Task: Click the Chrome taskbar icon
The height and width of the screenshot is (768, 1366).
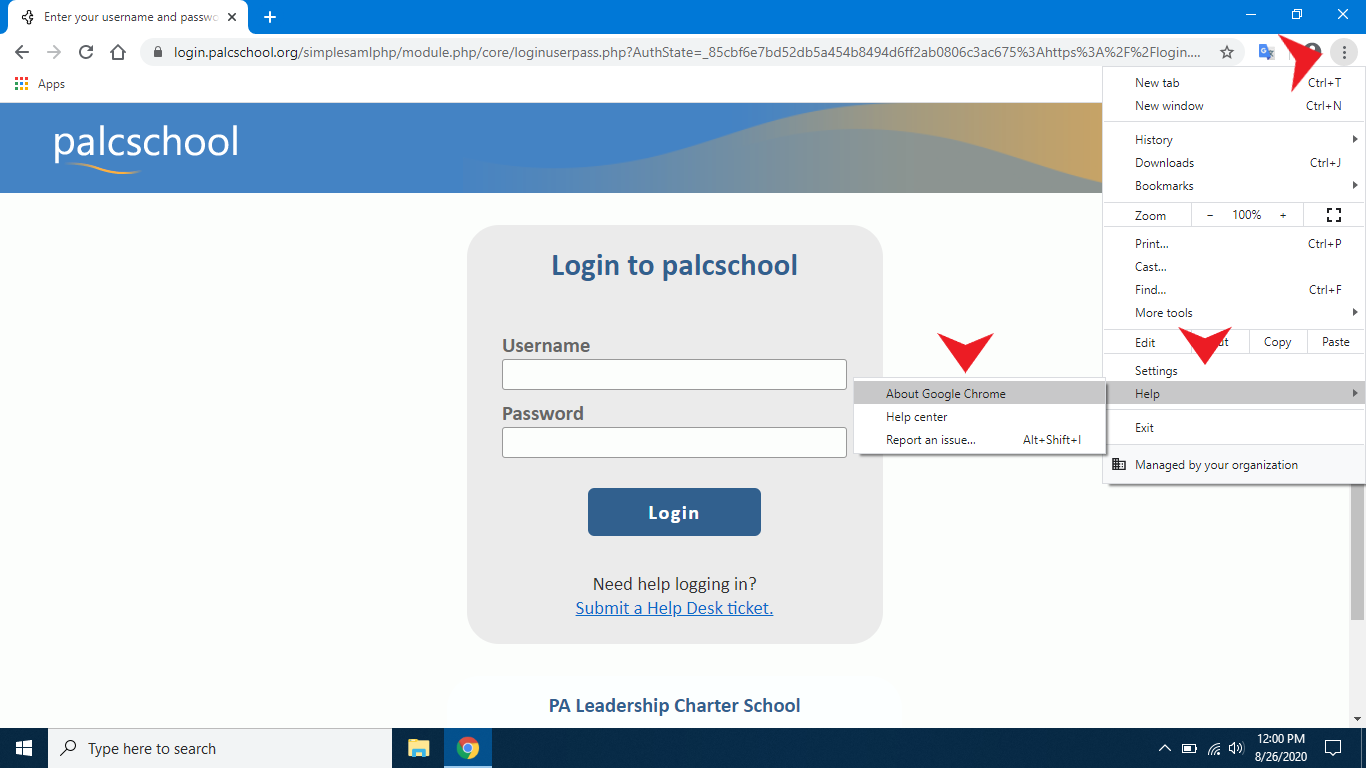Action: tap(467, 748)
